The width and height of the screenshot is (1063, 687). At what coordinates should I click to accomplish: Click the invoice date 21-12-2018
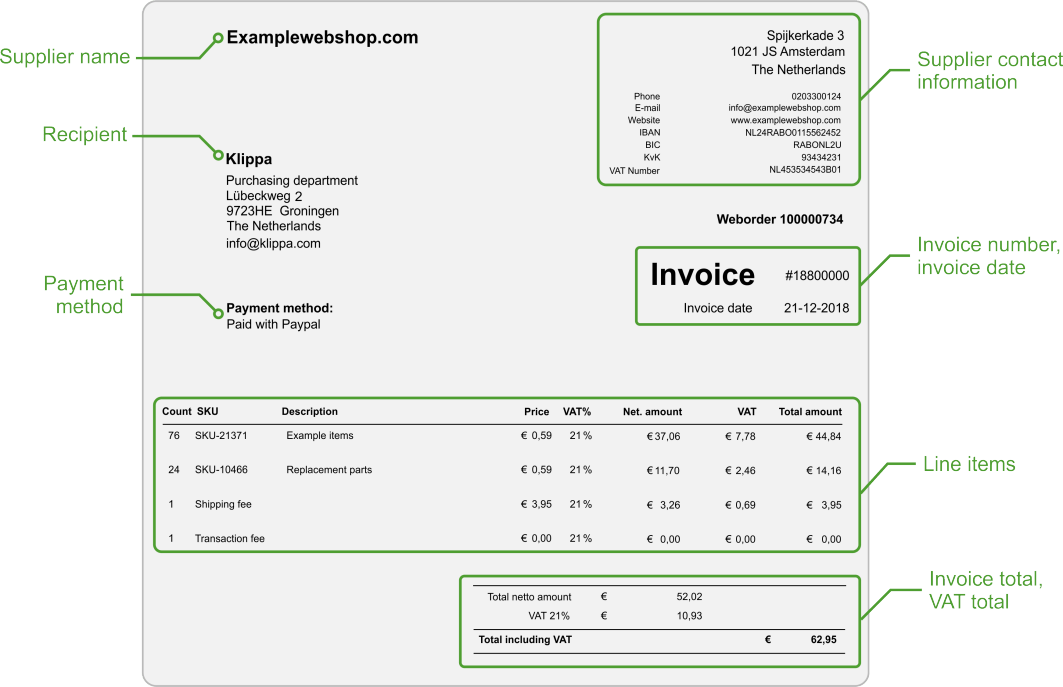coord(816,308)
